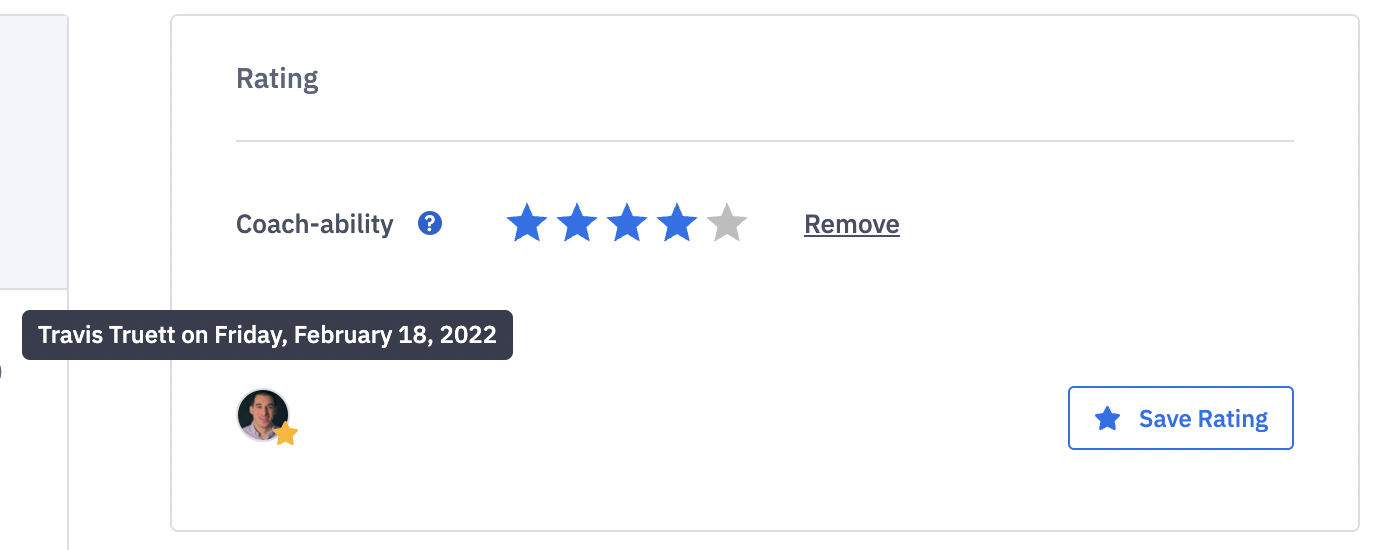Set Coach-ability rating to two stars
This screenshot has width=1380, height=550.
(x=577, y=223)
